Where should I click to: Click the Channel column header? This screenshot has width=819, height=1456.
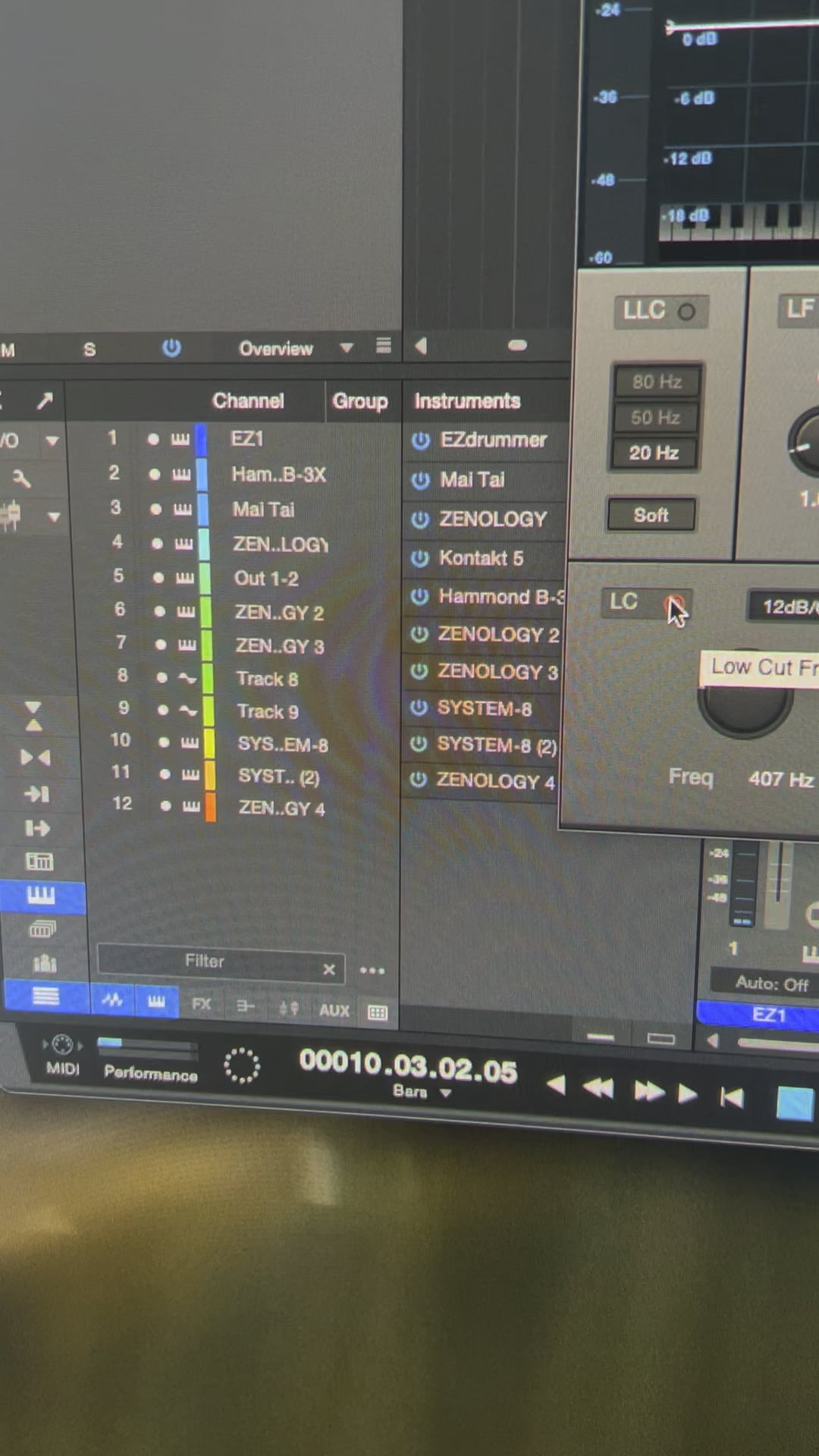coord(248,400)
